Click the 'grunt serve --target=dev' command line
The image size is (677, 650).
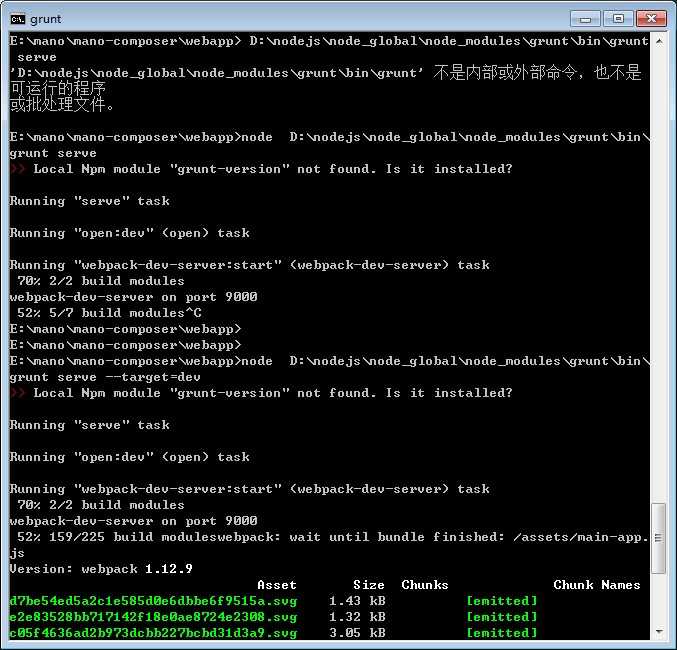[105, 377]
